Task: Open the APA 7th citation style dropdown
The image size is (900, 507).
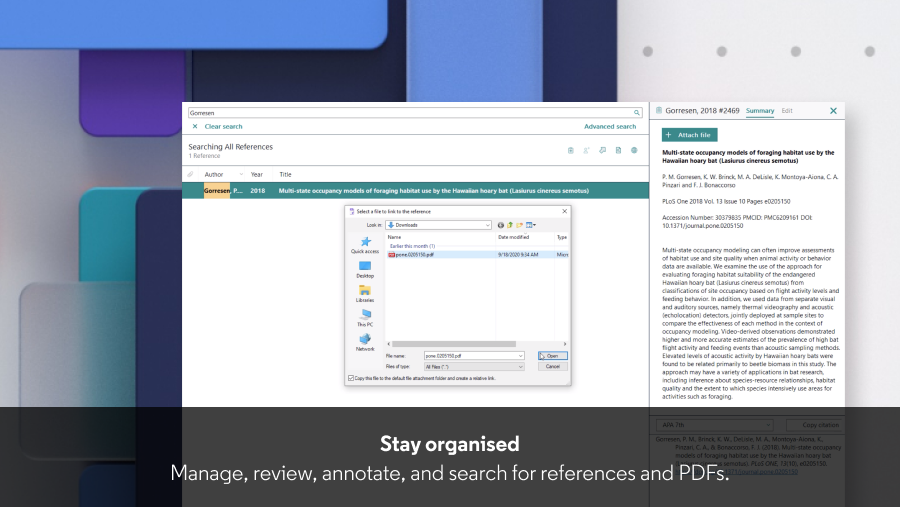Action: tap(715, 425)
